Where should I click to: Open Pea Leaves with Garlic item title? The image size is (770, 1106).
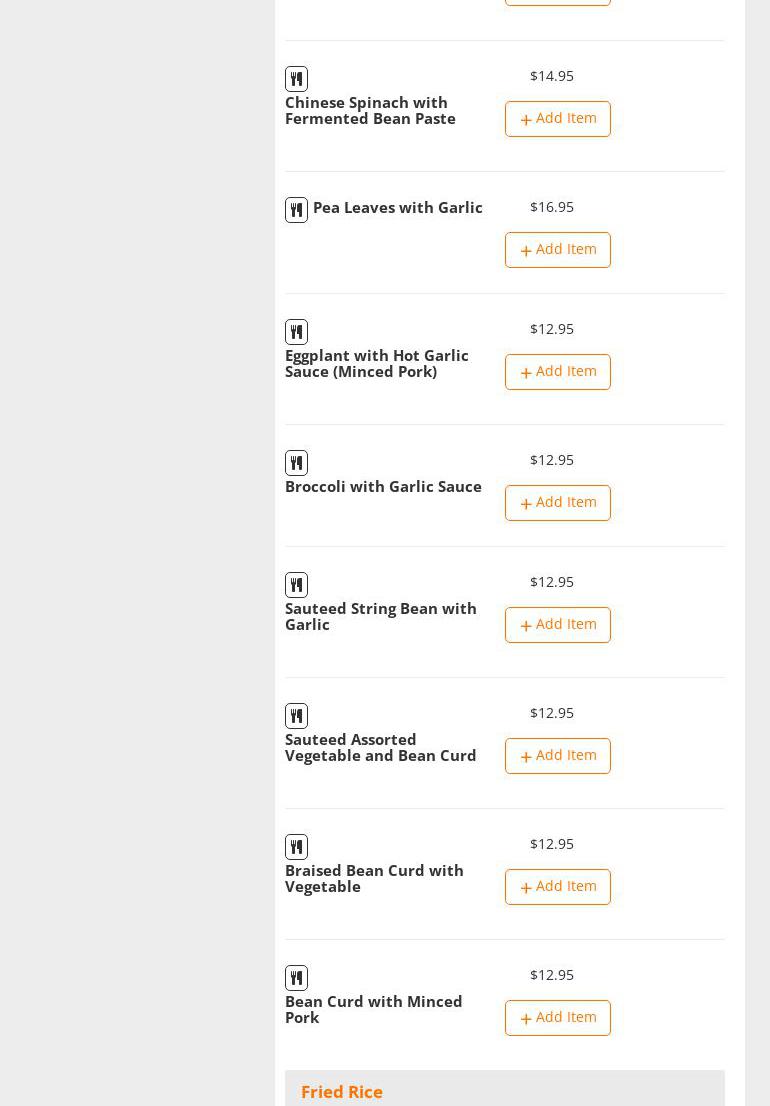[397, 208]
